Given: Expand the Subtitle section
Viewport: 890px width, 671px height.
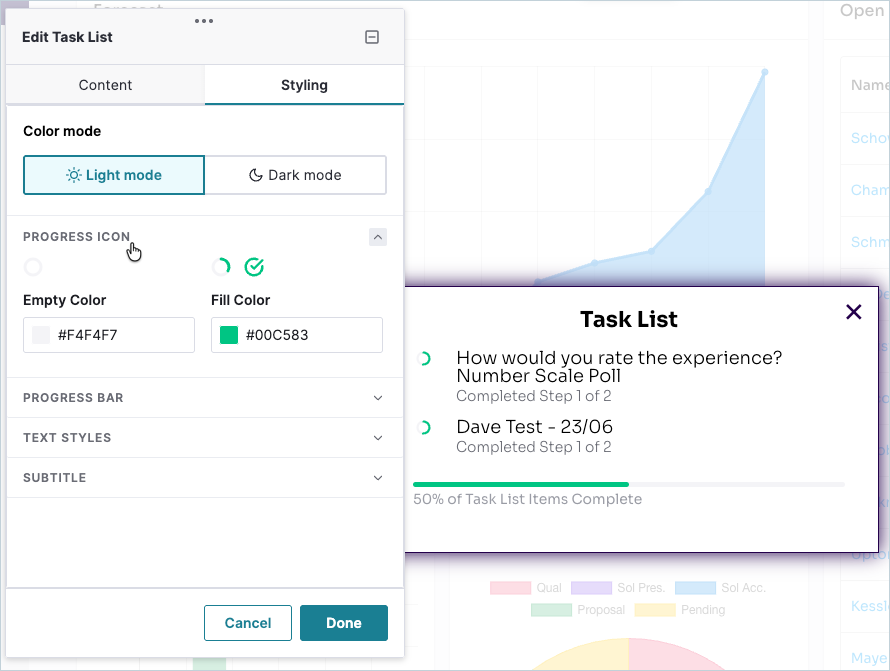Looking at the screenshot, I should click(204, 478).
